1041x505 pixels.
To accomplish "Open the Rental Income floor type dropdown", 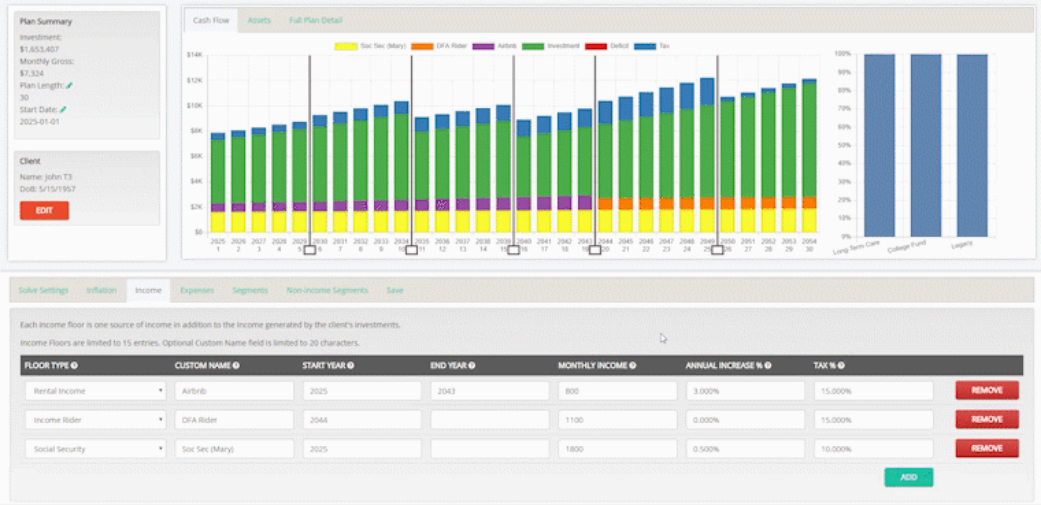I will (93, 391).
